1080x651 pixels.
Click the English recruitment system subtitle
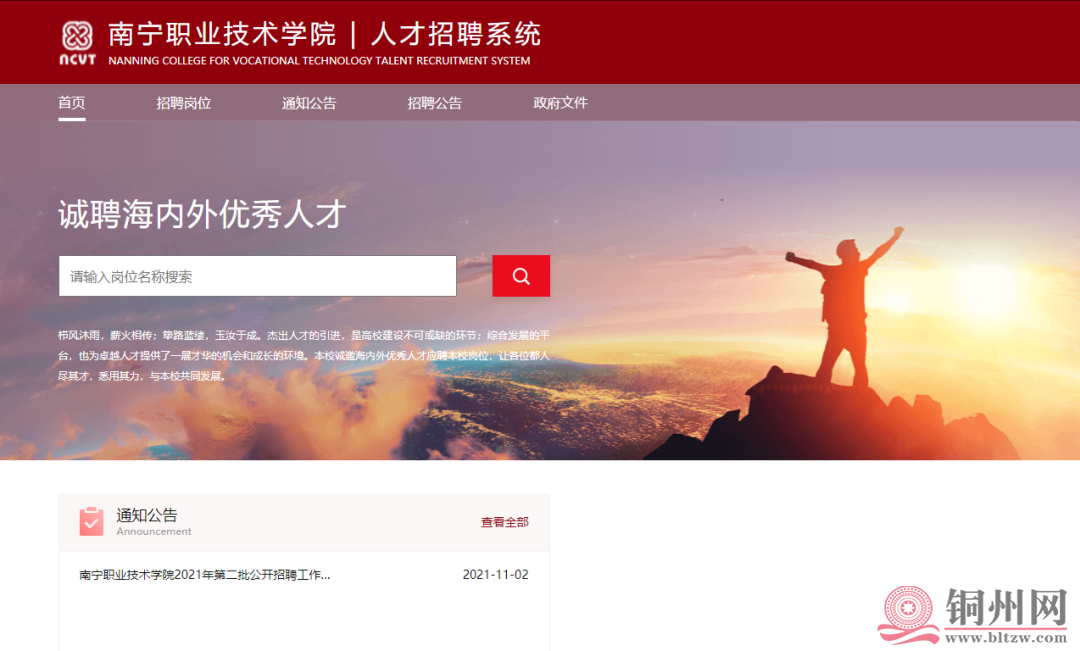pyautogui.click(x=319, y=61)
